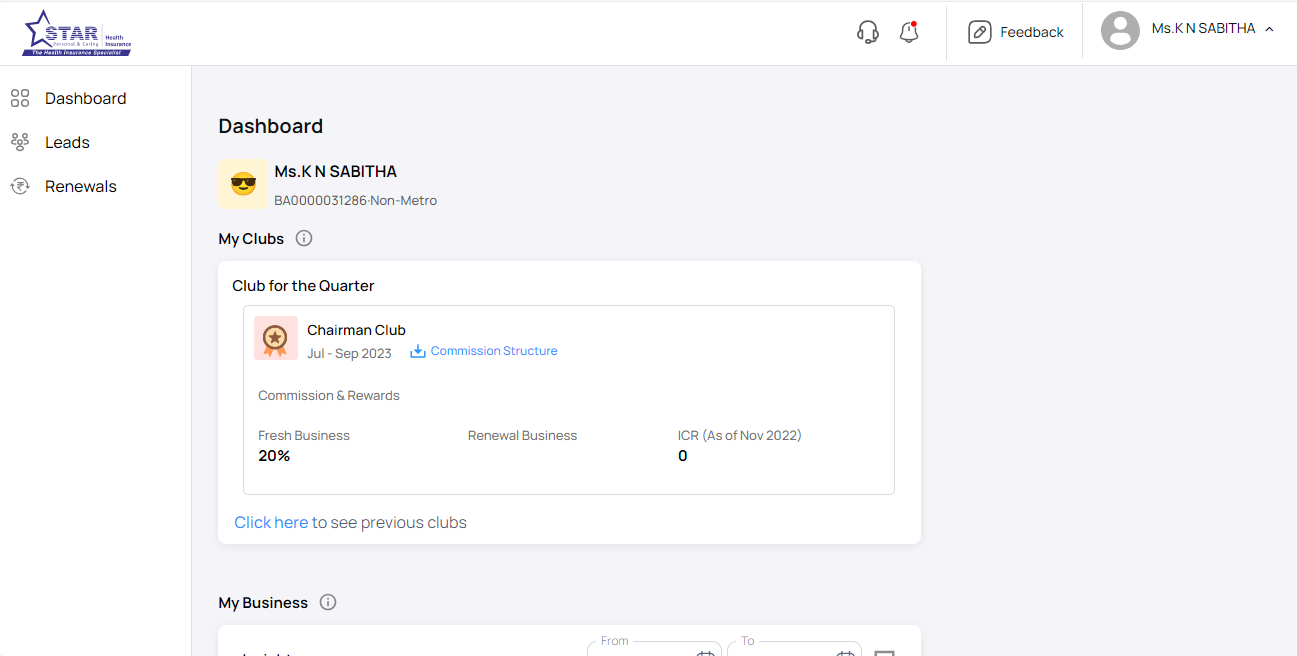Click the Star Health Insurance logo
Screen dimensions: 1297x656
click(77, 33)
